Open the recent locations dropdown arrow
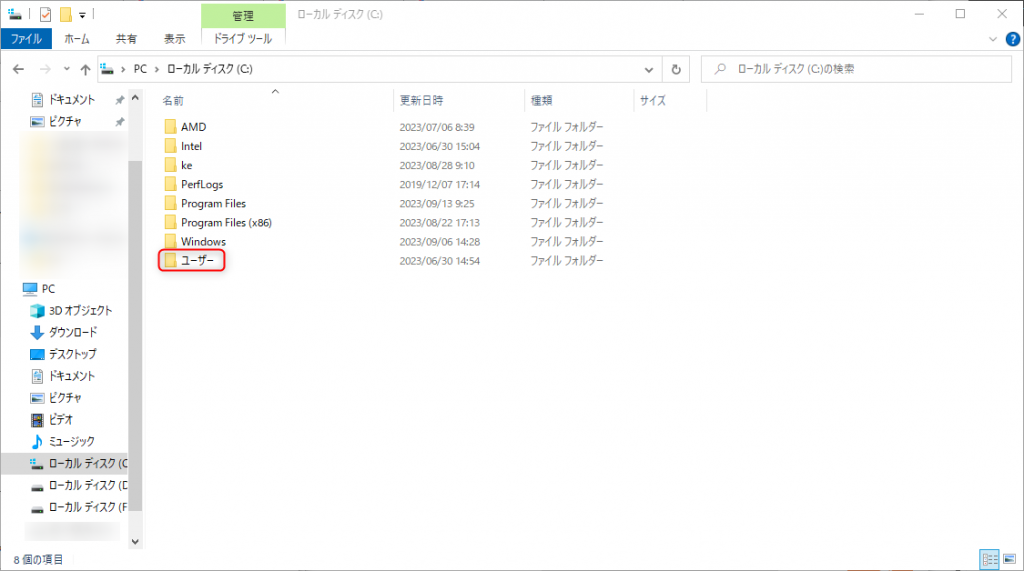1024x571 pixels. point(66,70)
